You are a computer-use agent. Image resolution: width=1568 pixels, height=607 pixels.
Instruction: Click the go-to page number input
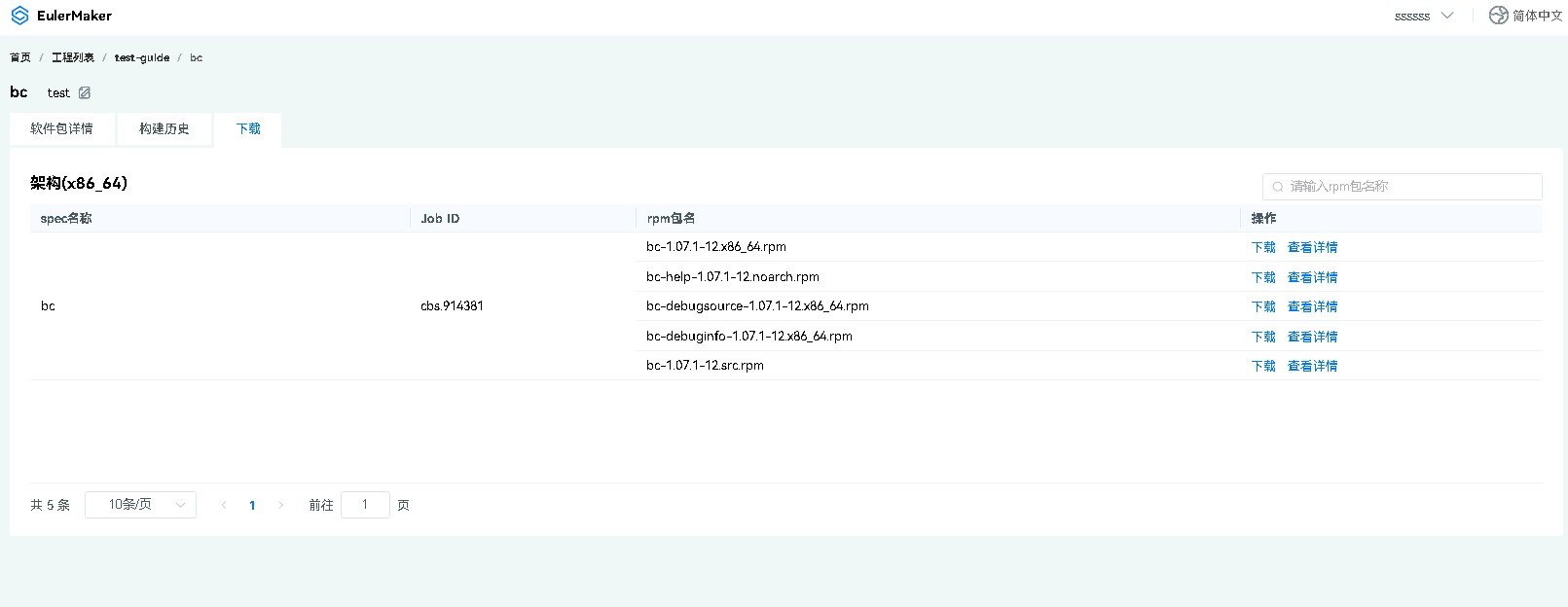pos(365,505)
